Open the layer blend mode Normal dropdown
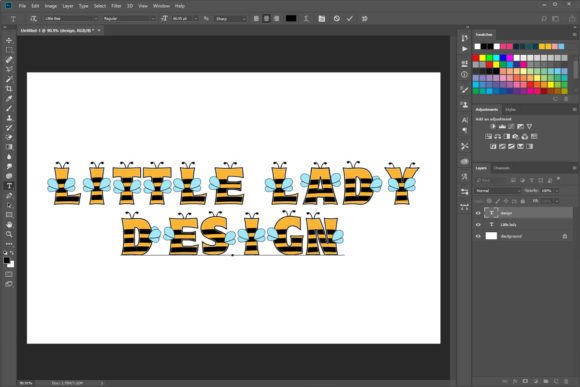Image resolution: width=580 pixels, height=387 pixels. pyautogui.click(x=498, y=191)
